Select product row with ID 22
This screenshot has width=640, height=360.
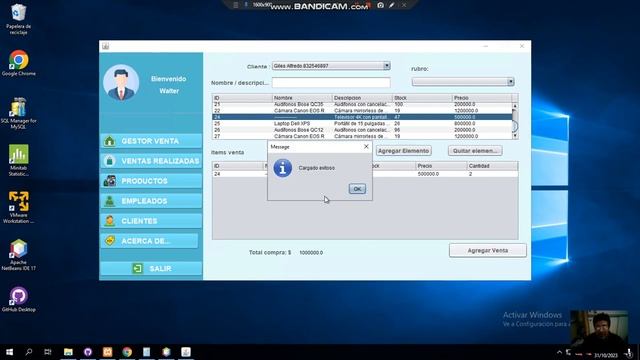tap(362, 111)
